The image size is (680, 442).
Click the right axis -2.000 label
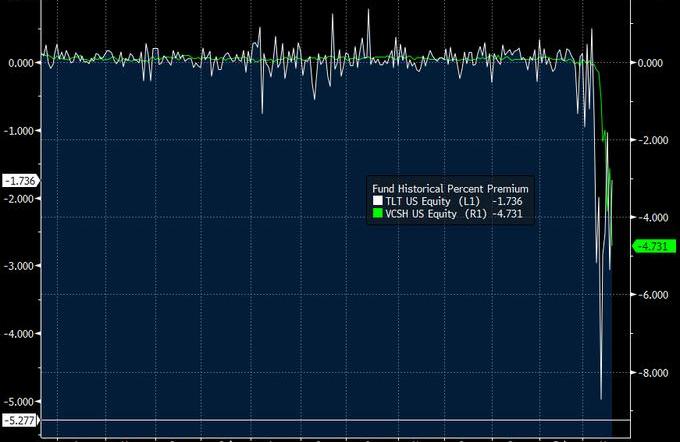[x=654, y=141]
